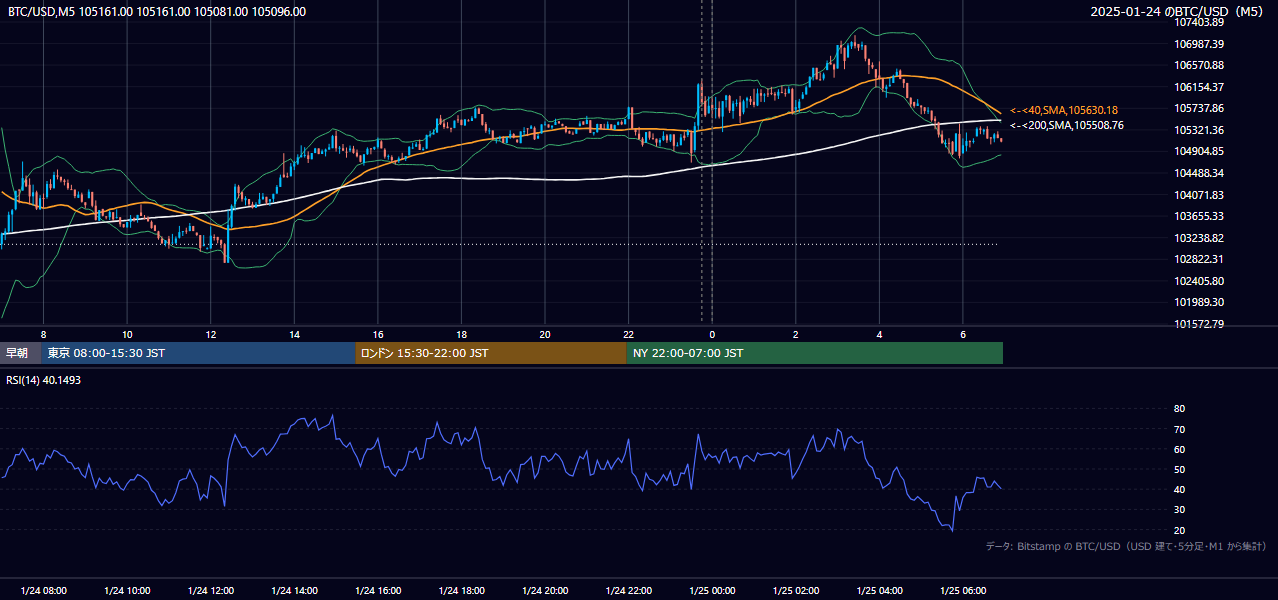1278x600 pixels.
Task: Click the RSI axis level 70
Action: (x=1179, y=429)
